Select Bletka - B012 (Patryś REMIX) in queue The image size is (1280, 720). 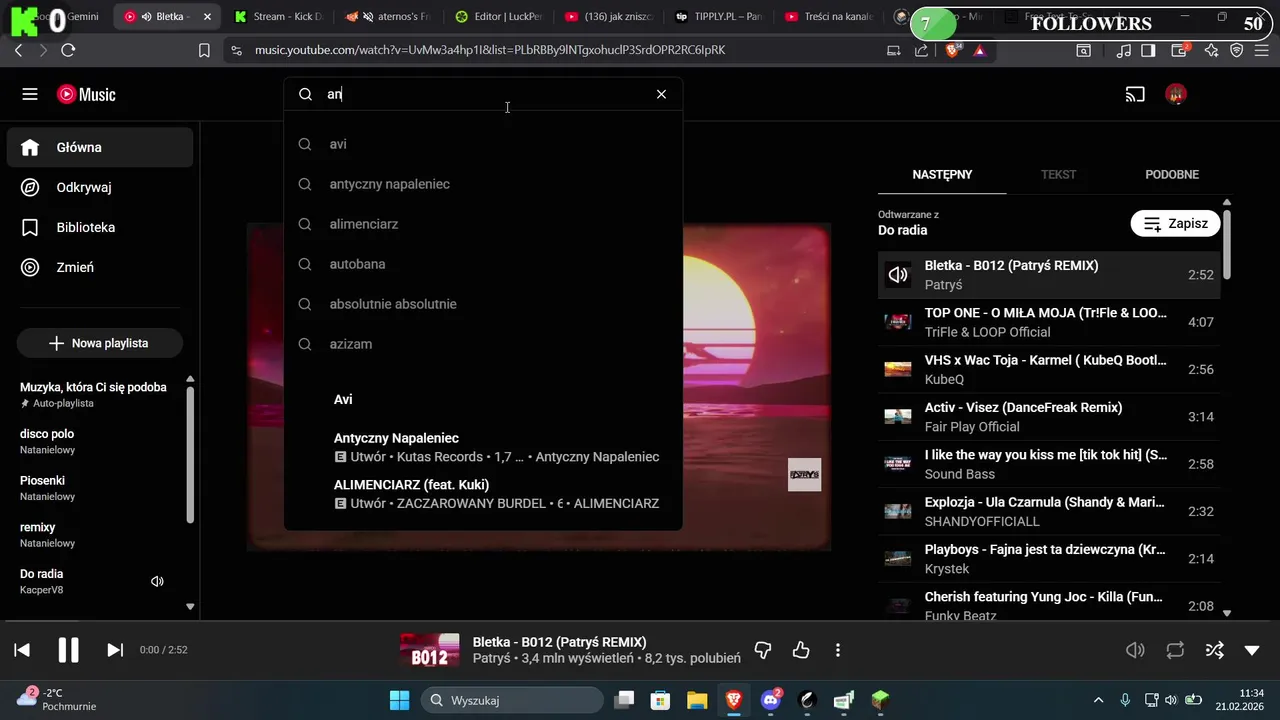(1049, 275)
